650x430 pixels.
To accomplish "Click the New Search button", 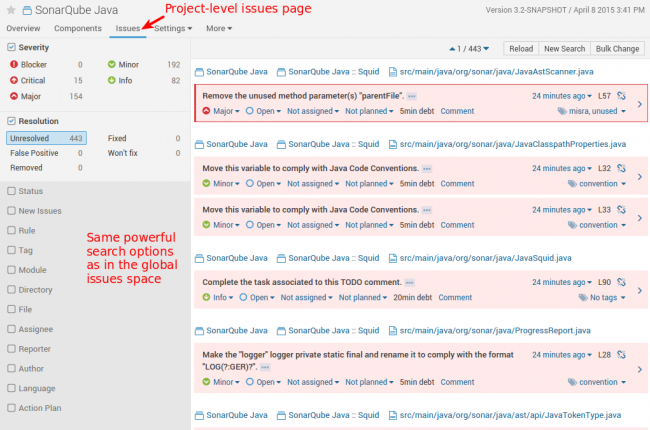I will click(564, 49).
